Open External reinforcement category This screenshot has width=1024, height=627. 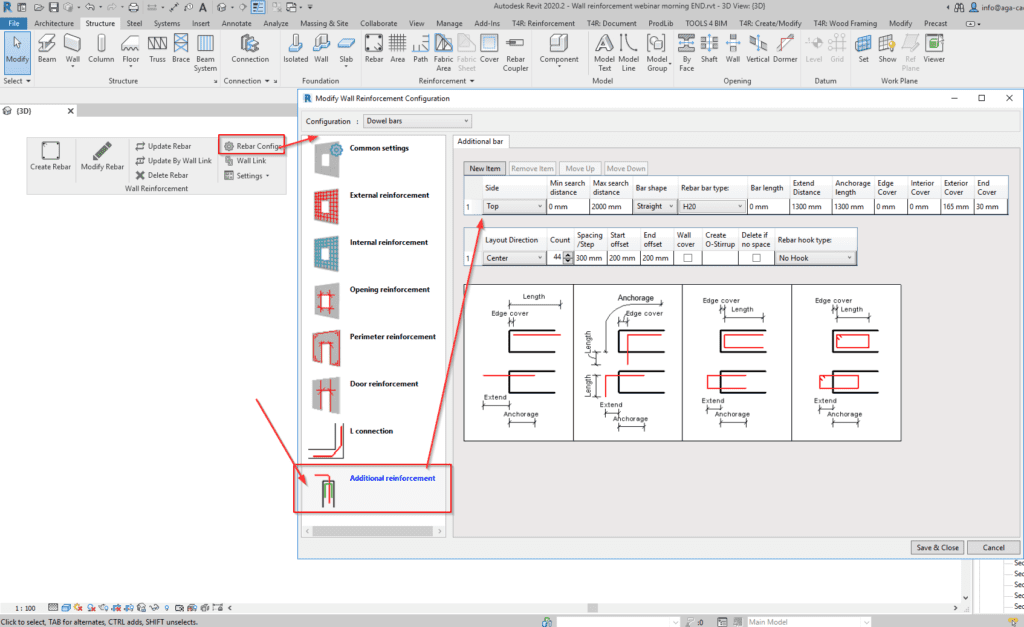[376, 206]
